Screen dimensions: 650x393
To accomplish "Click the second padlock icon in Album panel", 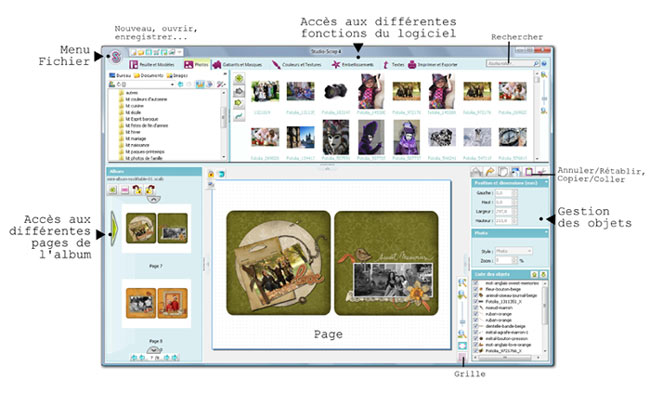I will [150, 190].
